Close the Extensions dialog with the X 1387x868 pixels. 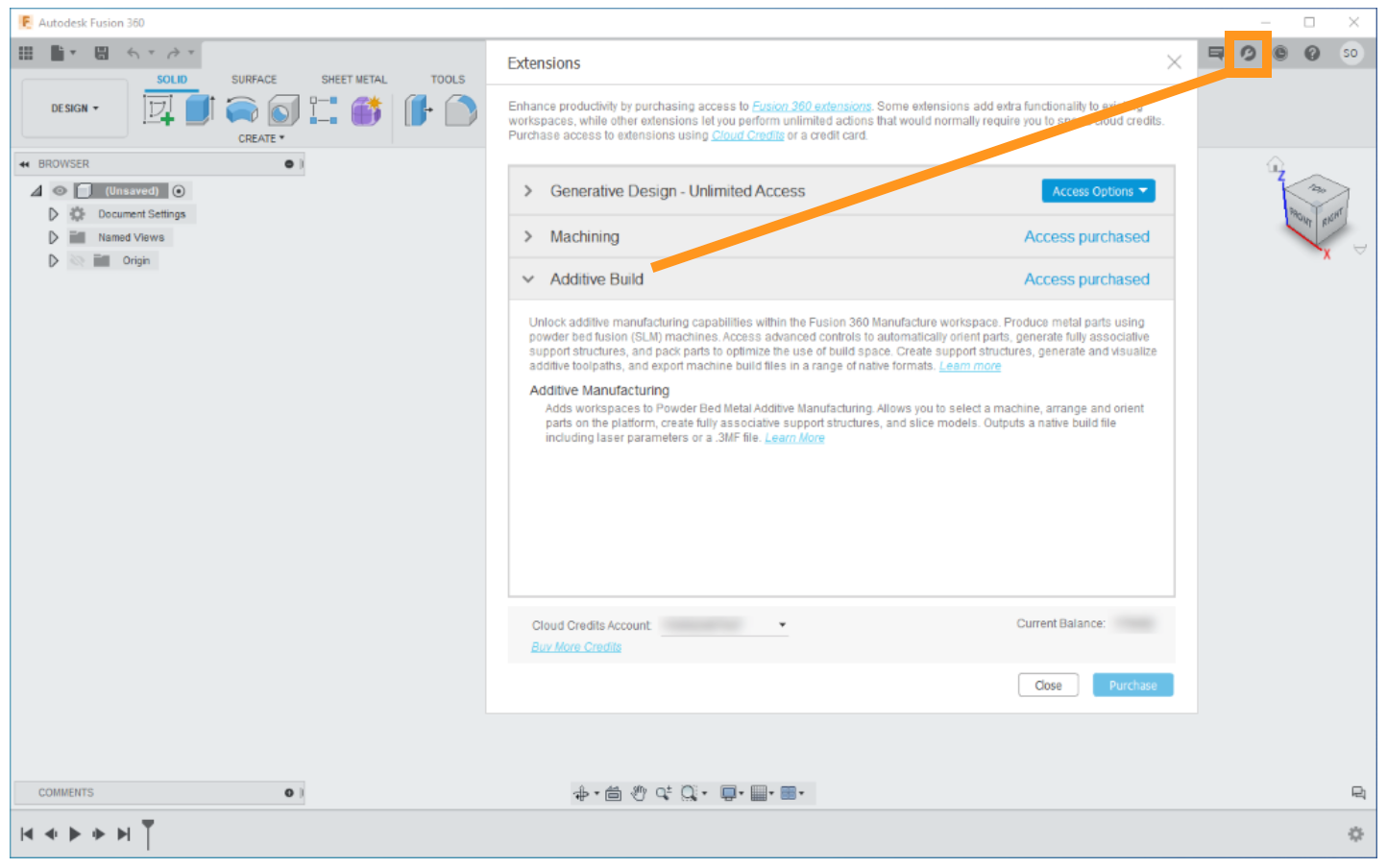(1174, 62)
